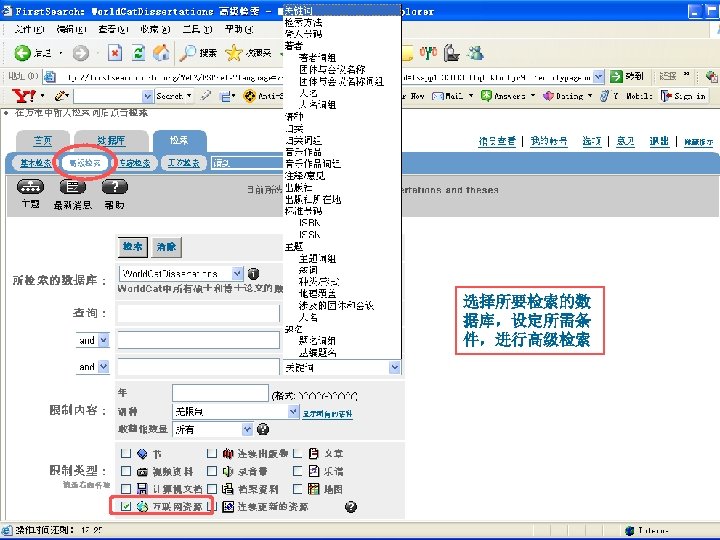This screenshot has width=720, height=540.
Task: Open the 编辑 Edit menu
Action: click(71, 29)
